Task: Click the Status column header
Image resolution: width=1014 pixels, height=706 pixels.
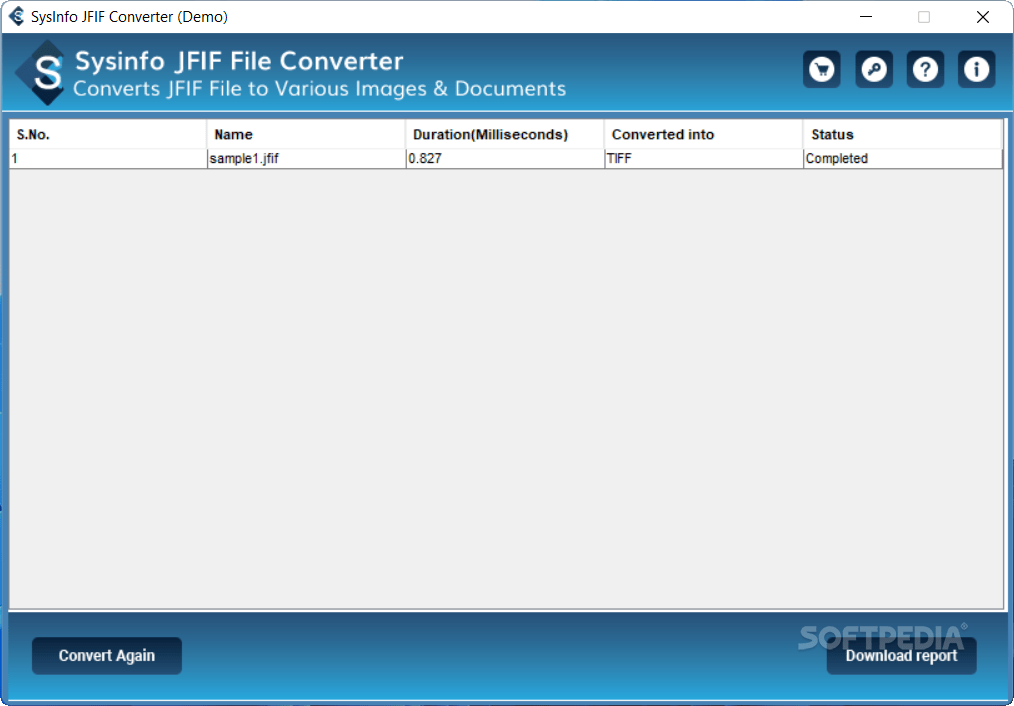Action: (x=902, y=134)
